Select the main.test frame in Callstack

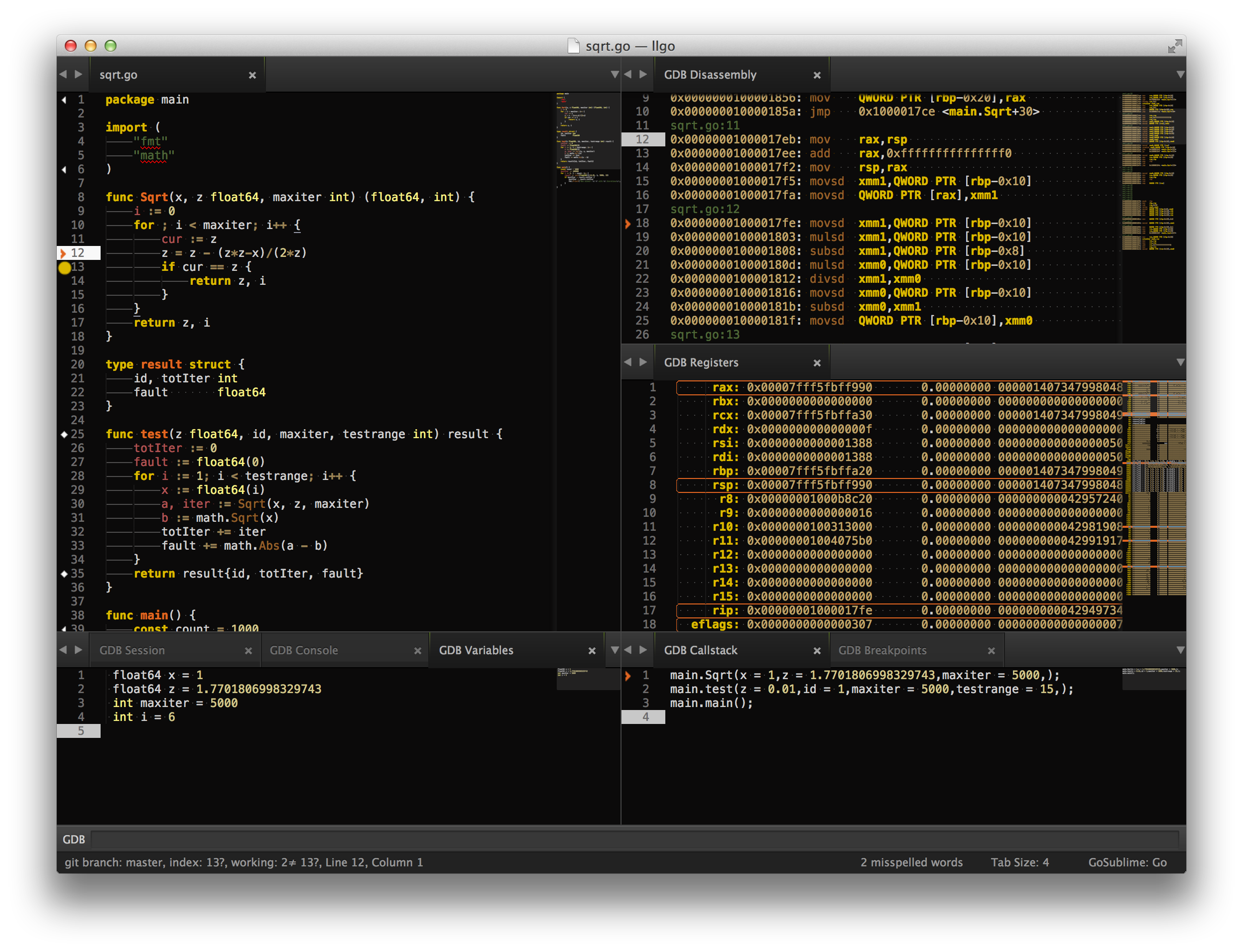click(x=872, y=690)
